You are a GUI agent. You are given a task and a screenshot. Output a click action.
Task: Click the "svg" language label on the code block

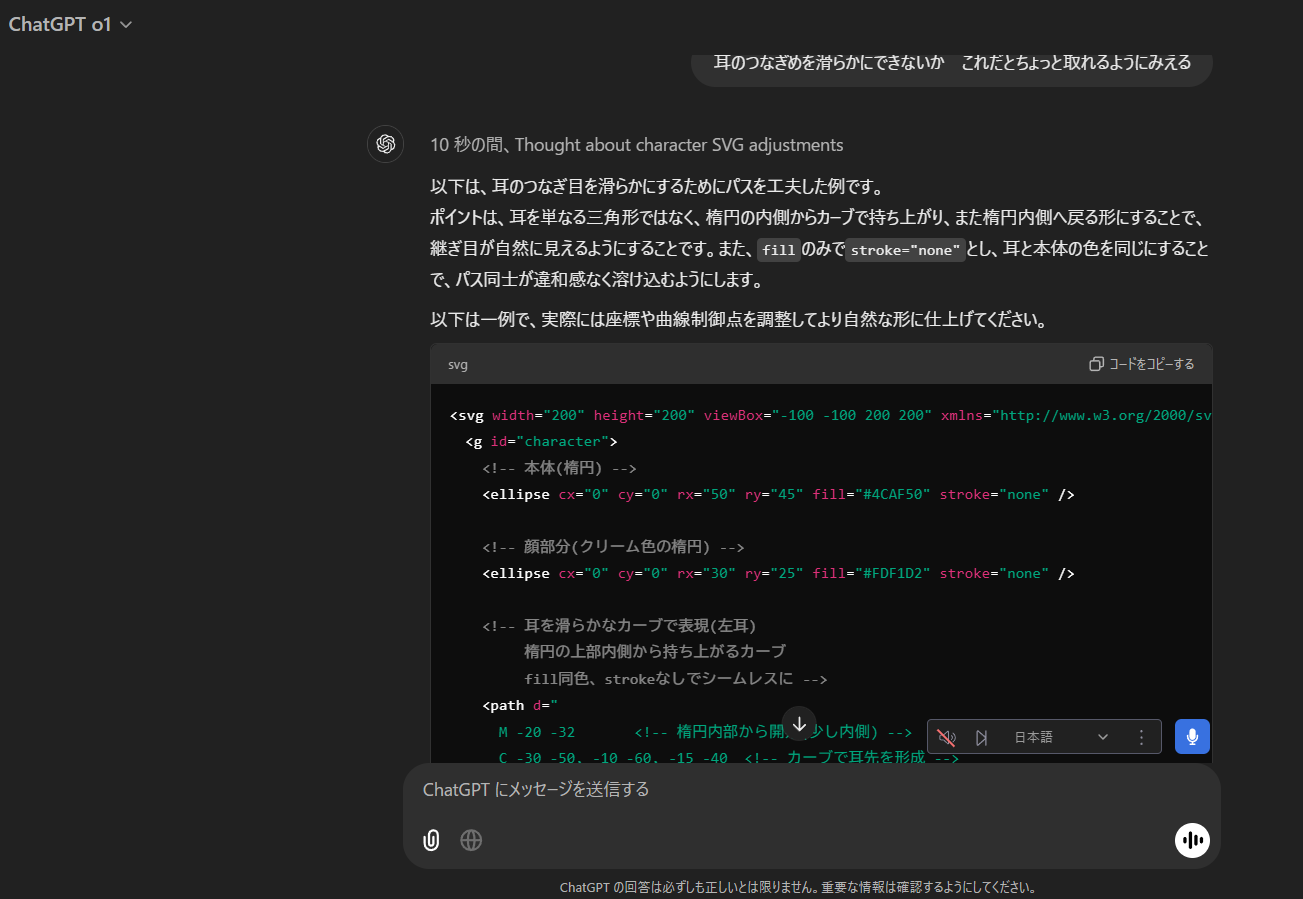click(458, 364)
